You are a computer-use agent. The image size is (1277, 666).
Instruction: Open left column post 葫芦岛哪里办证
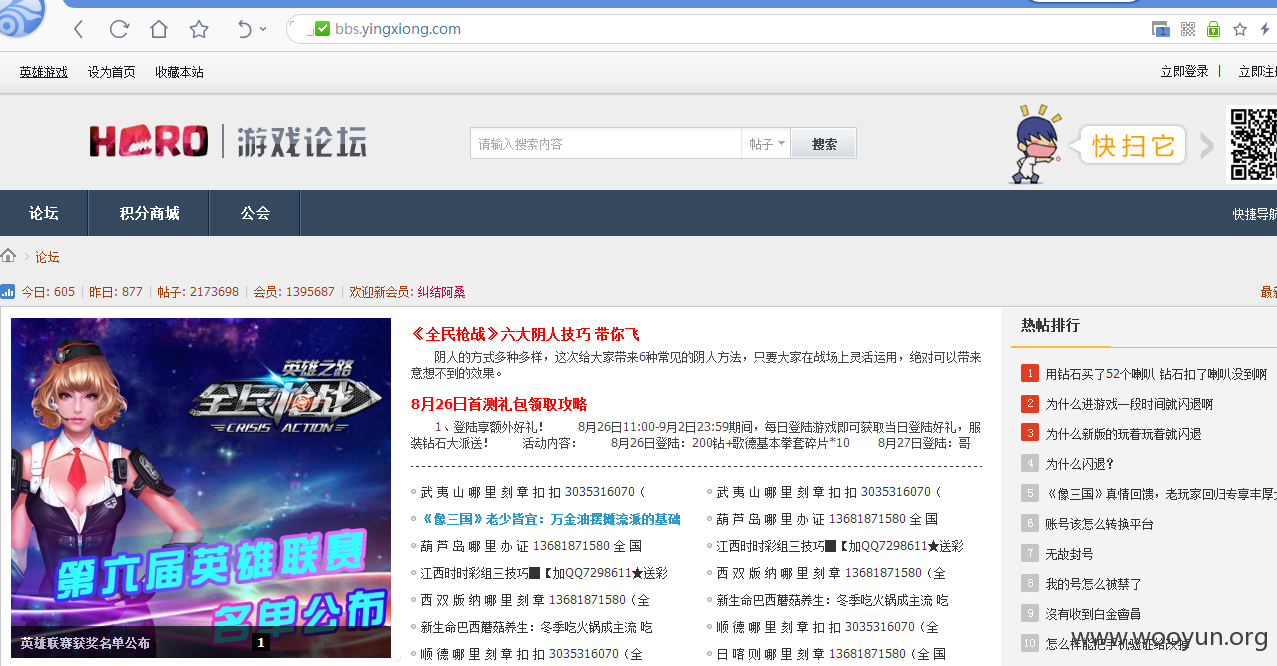(x=531, y=546)
